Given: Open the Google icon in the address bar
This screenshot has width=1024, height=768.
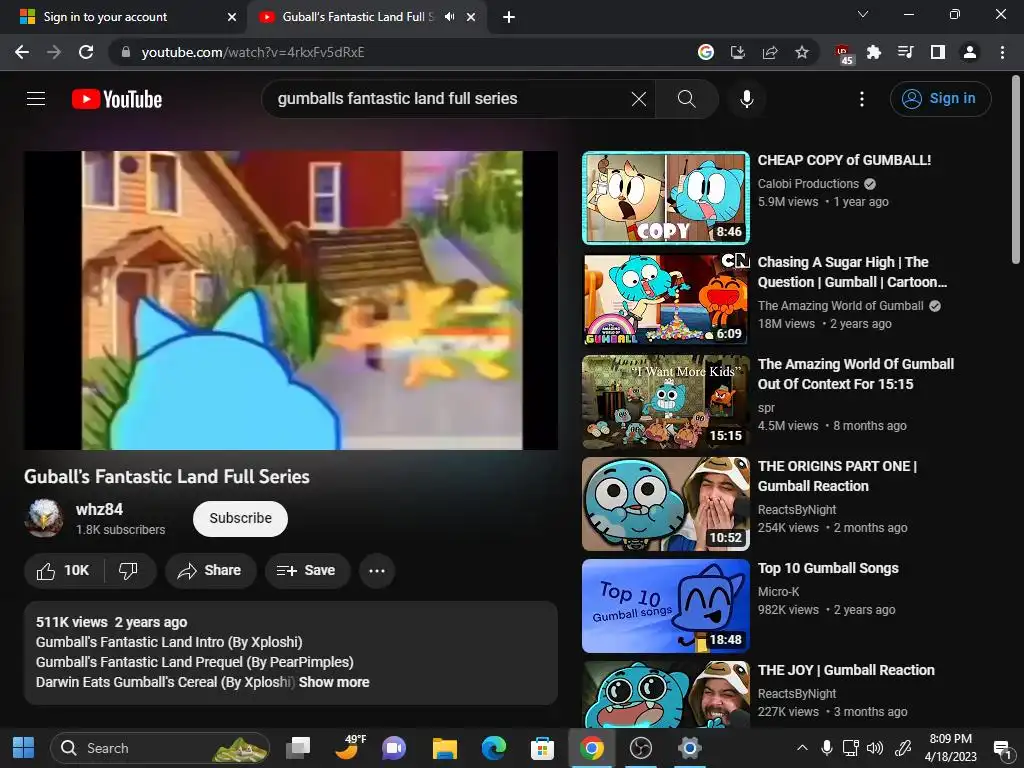Looking at the screenshot, I should click(x=706, y=52).
